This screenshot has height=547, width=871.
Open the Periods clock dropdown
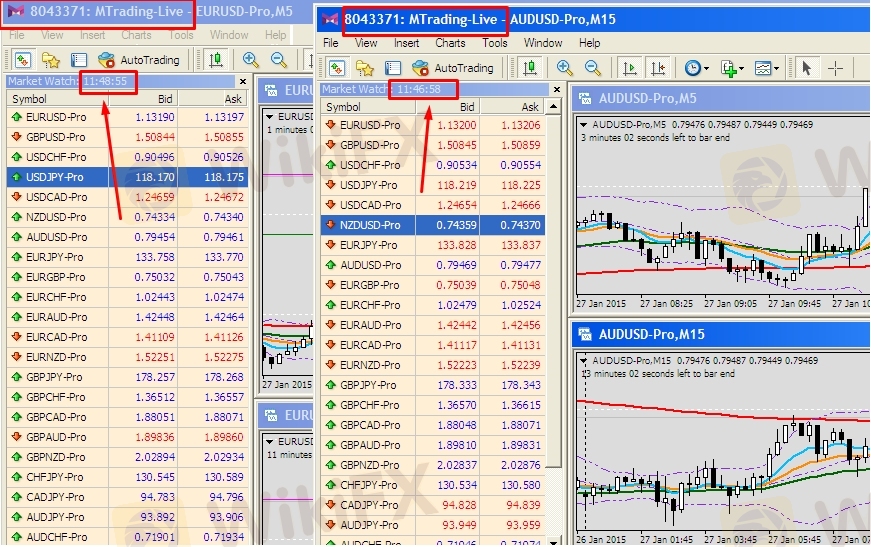[696, 68]
